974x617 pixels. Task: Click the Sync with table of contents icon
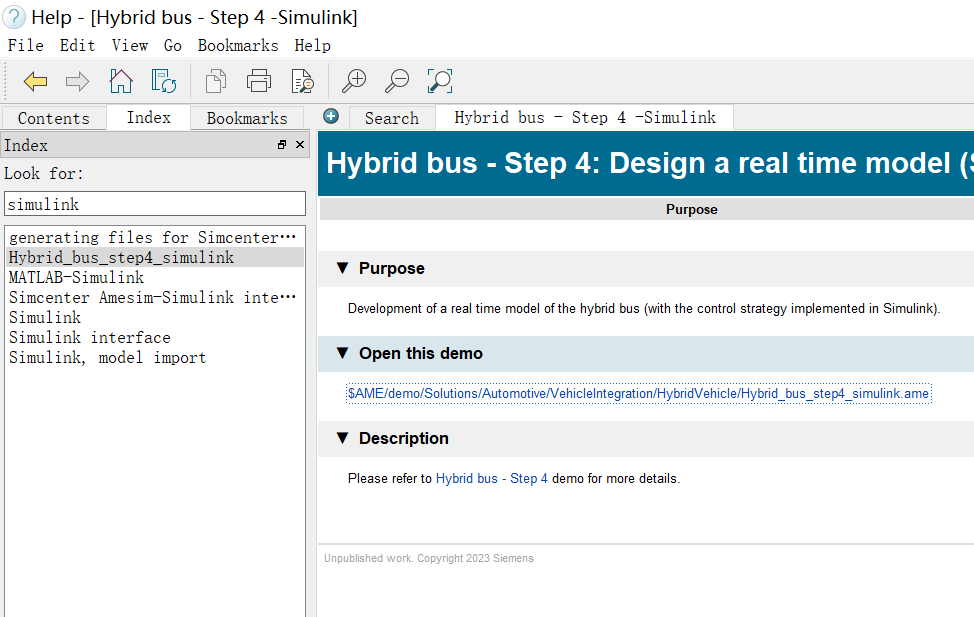(164, 81)
